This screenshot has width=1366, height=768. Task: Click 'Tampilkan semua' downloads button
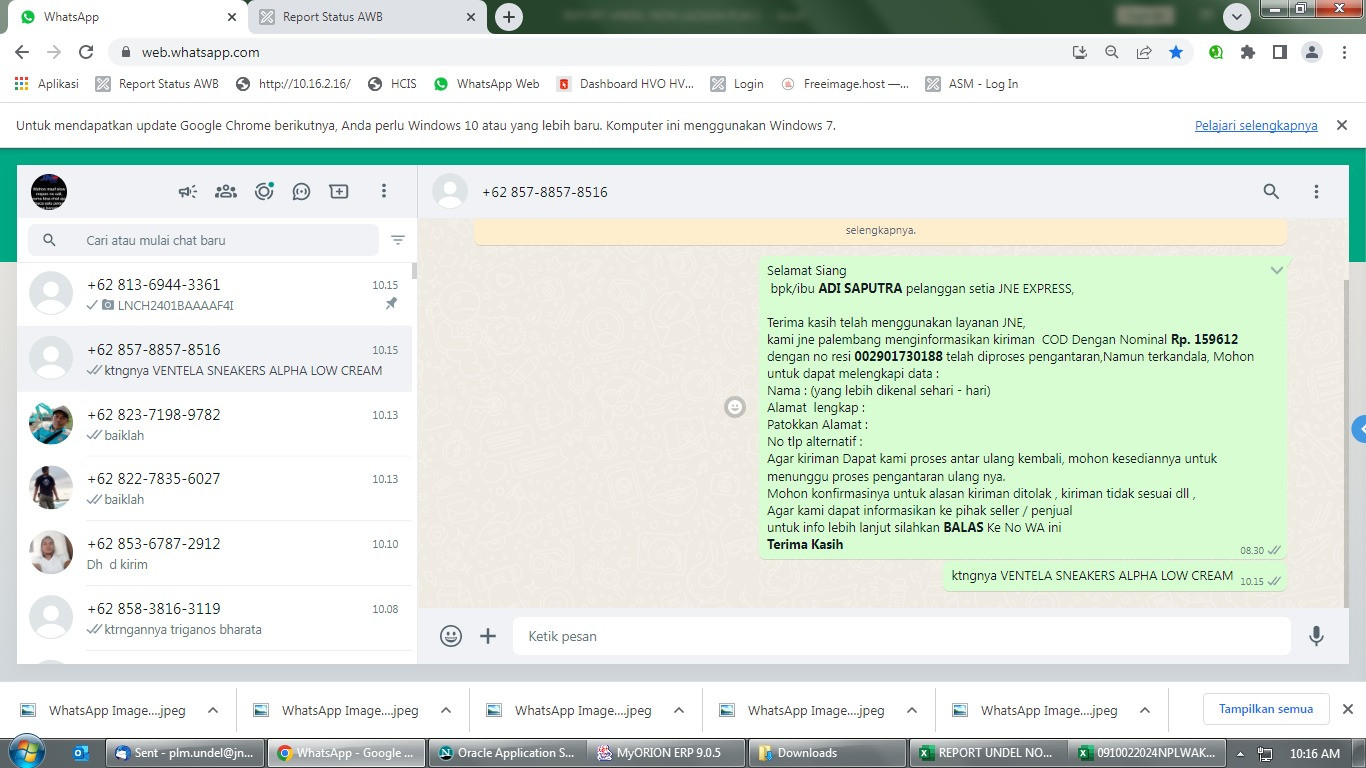(x=1266, y=709)
